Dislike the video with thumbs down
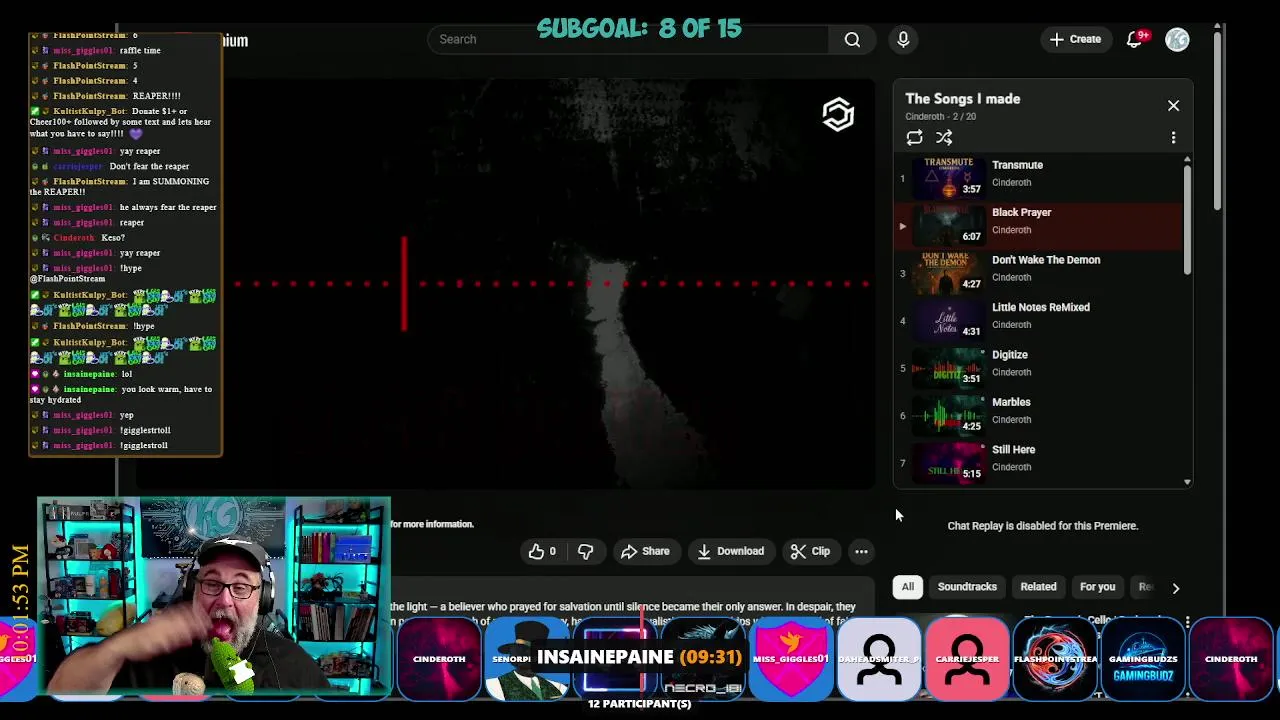1280x720 pixels. [586, 551]
